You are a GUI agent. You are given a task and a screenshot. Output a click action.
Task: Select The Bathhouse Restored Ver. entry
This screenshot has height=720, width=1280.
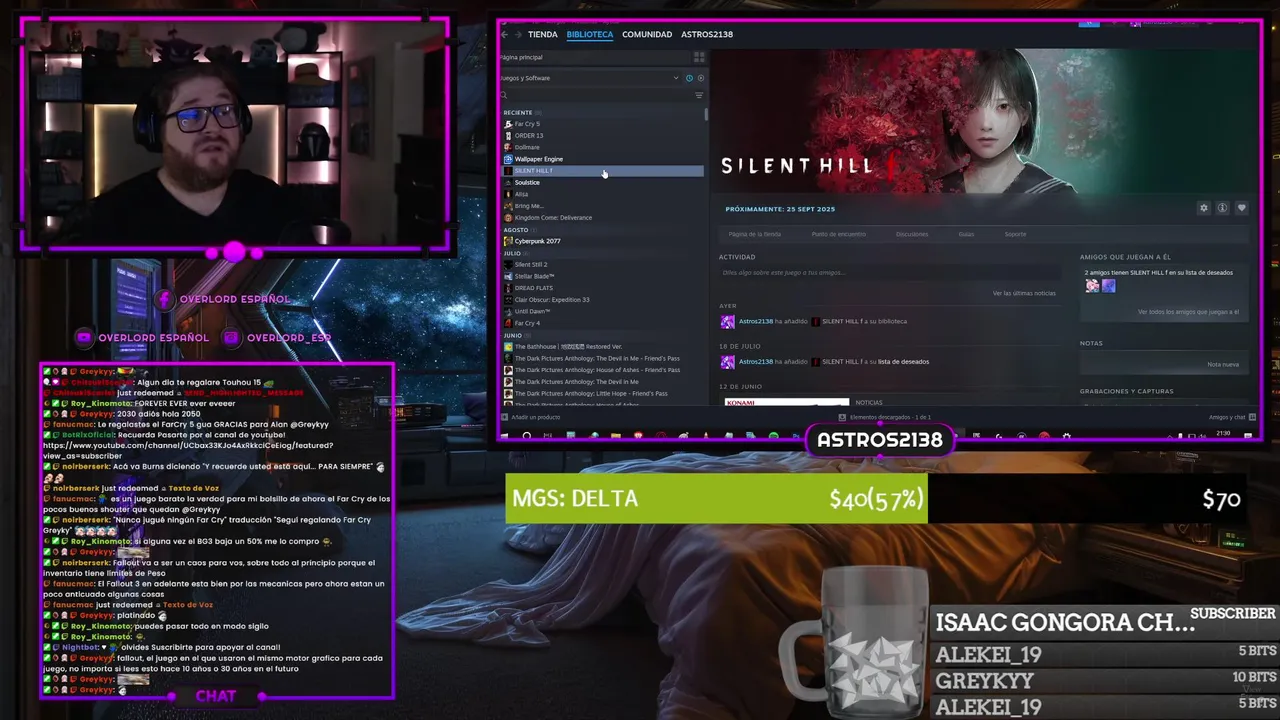(603, 347)
